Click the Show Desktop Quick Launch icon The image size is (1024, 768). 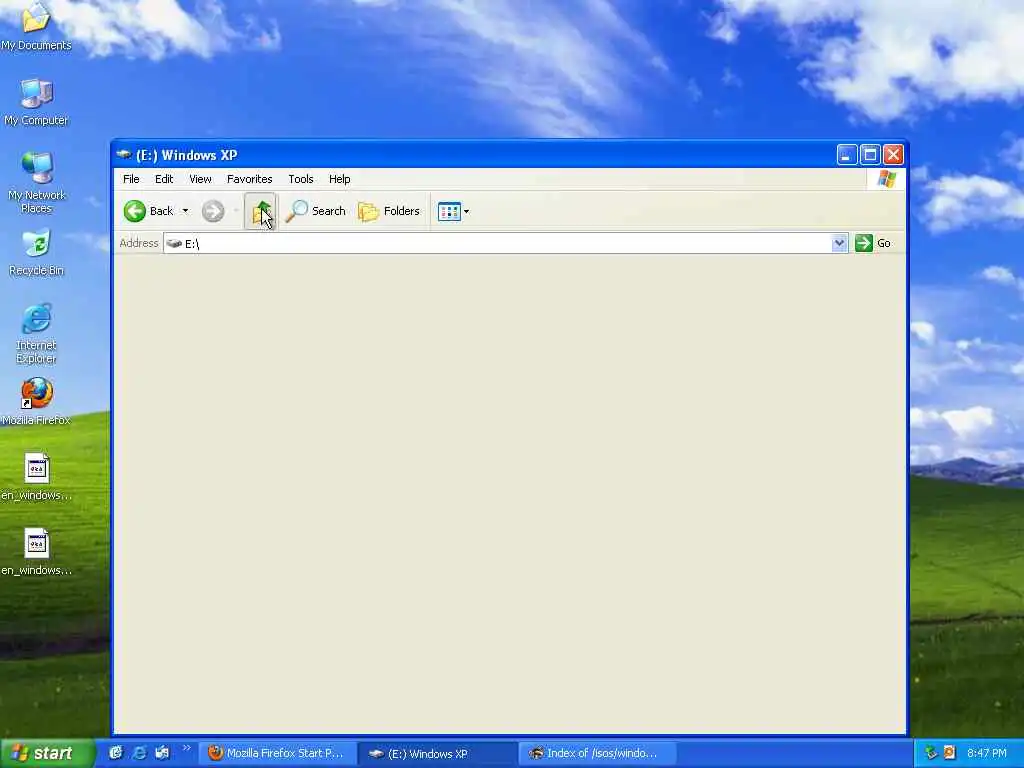pyautogui.click(x=162, y=753)
